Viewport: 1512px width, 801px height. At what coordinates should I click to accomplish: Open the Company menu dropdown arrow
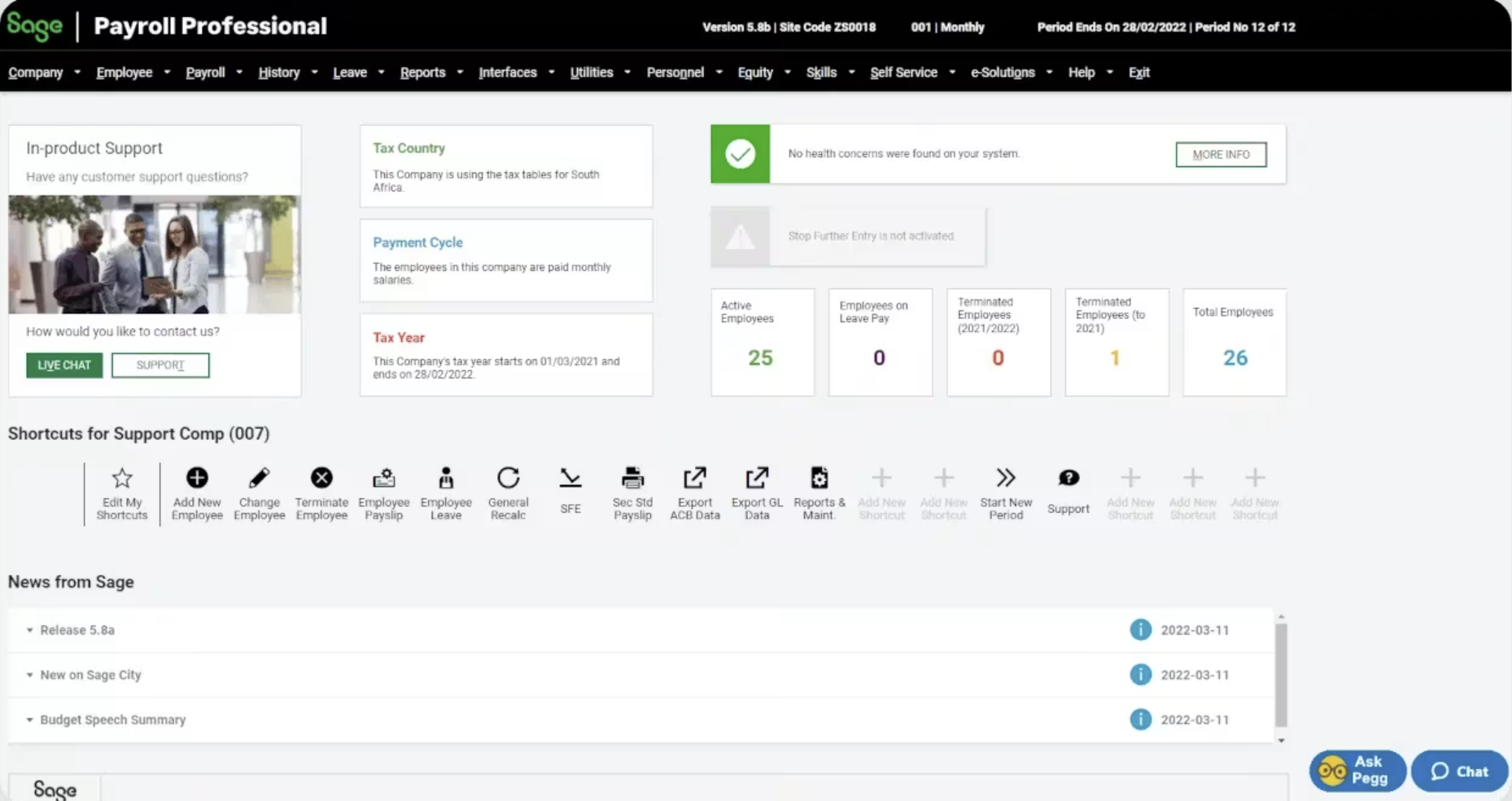(77, 72)
